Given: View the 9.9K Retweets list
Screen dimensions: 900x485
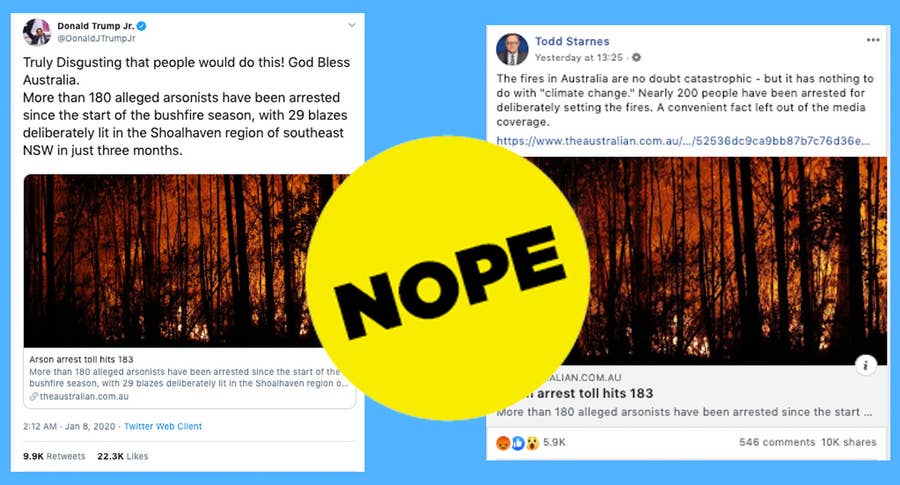Looking at the screenshot, I should point(54,456).
